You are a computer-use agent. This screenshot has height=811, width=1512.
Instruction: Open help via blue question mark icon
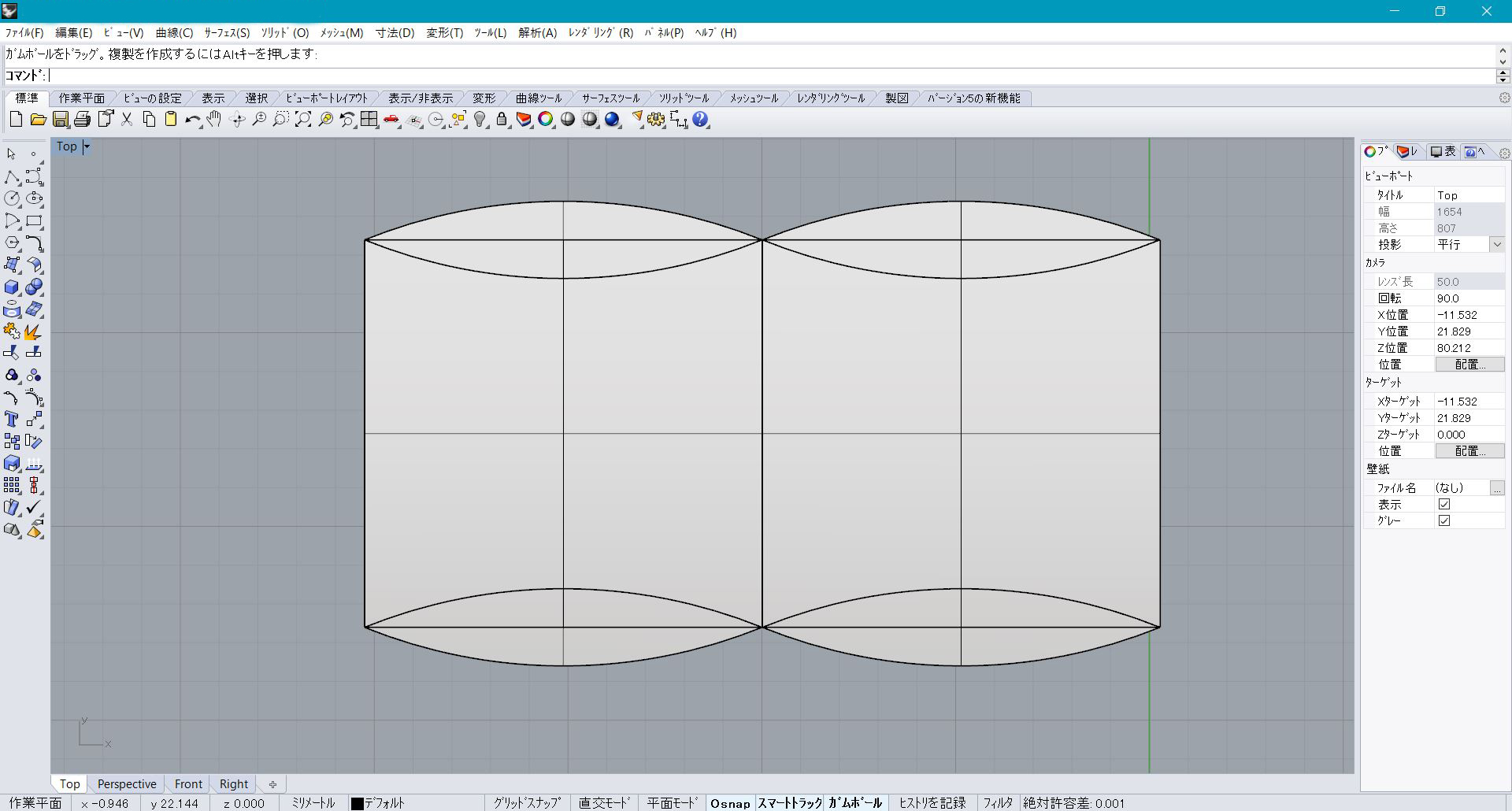pyautogui.click(x=701, y=120)
